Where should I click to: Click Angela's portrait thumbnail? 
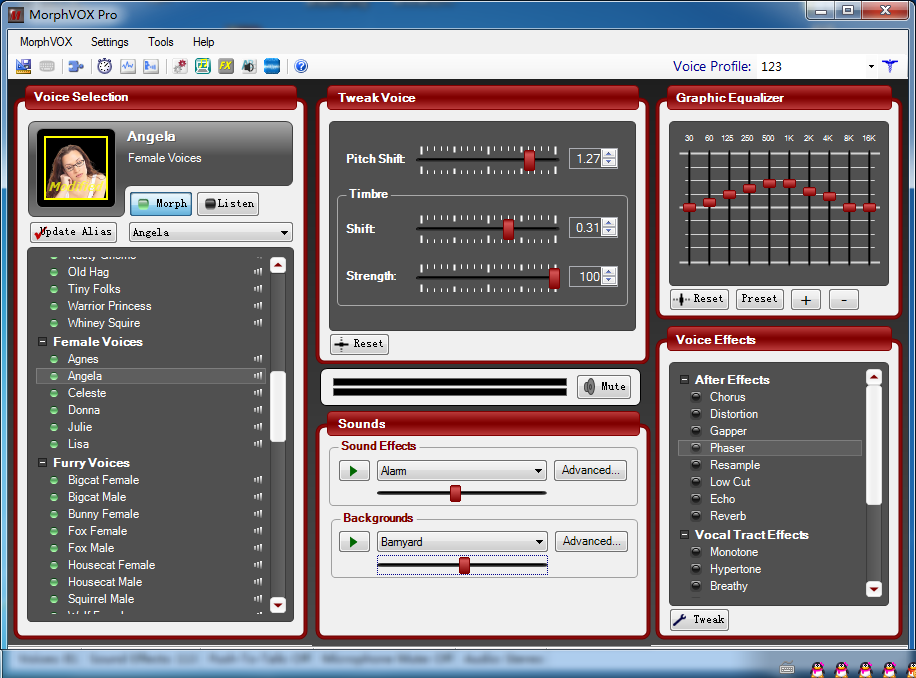point(76,168)
